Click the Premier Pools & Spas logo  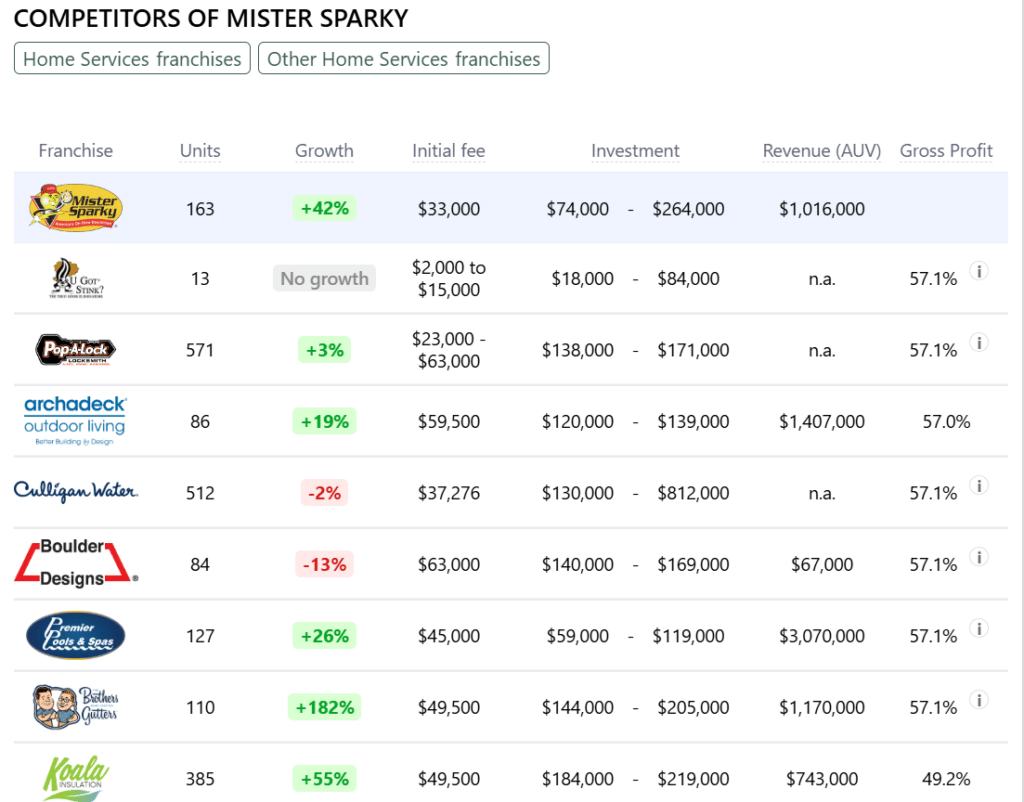[x=76, y=635]
